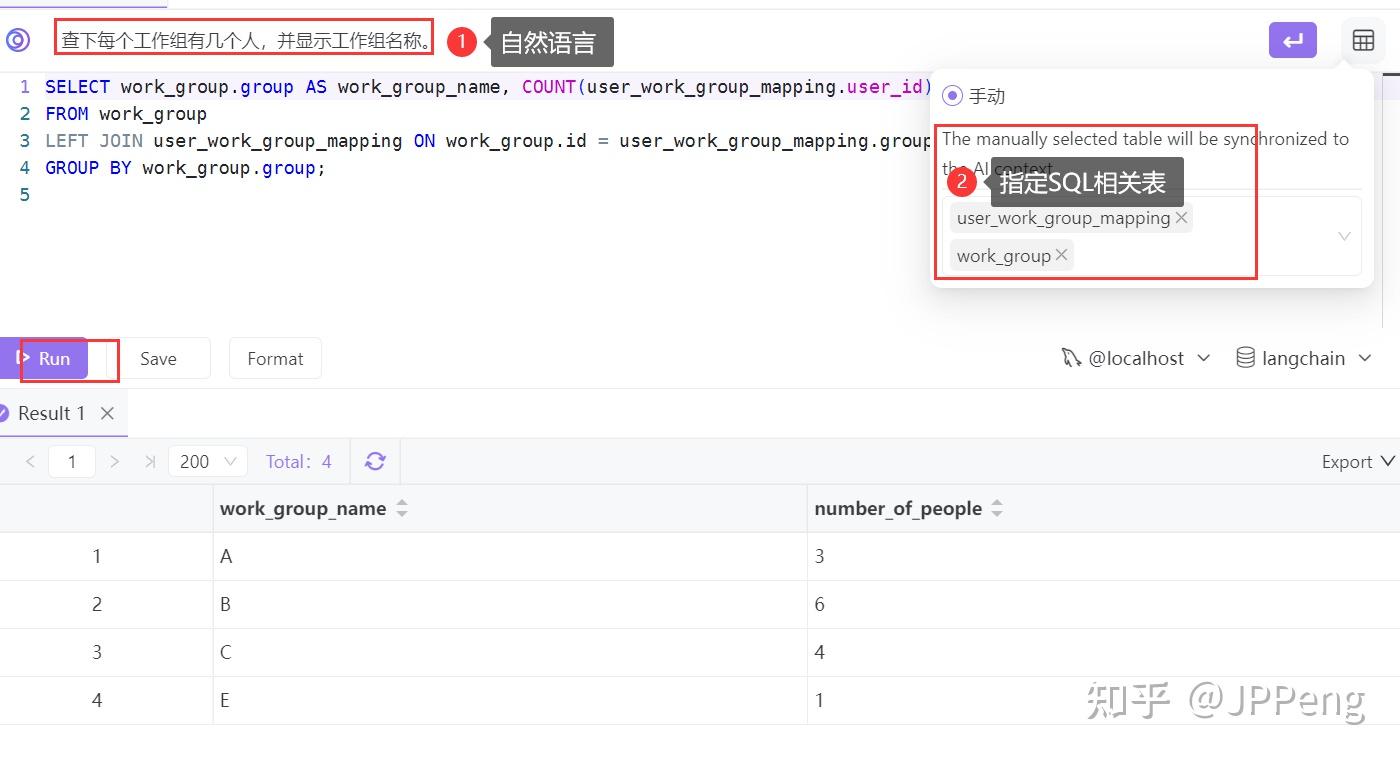This screenshot has height=763, width=1400.
Task: Go to next result page
Action: [115, 461]
